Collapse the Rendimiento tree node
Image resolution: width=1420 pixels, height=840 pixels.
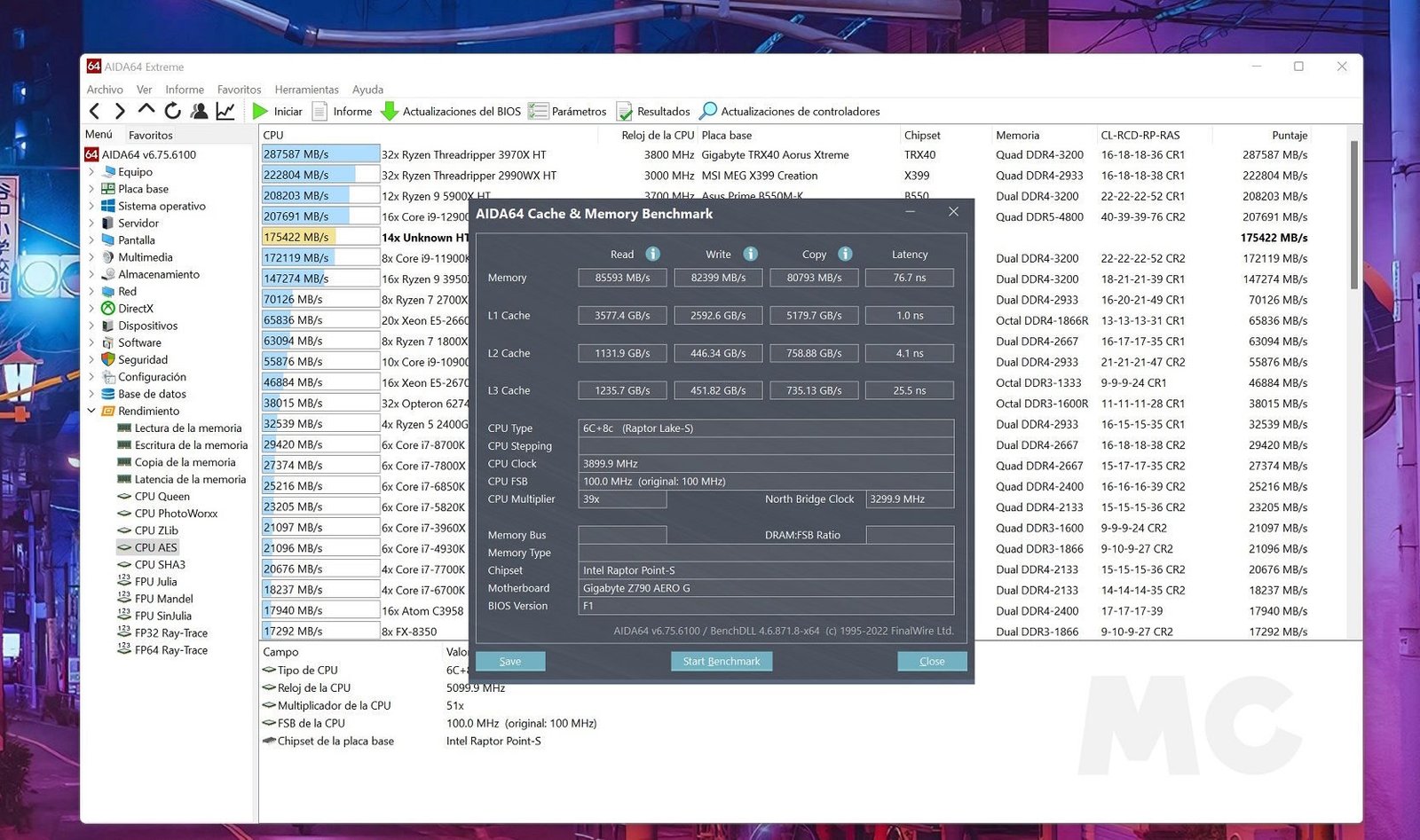coord(91,411)
